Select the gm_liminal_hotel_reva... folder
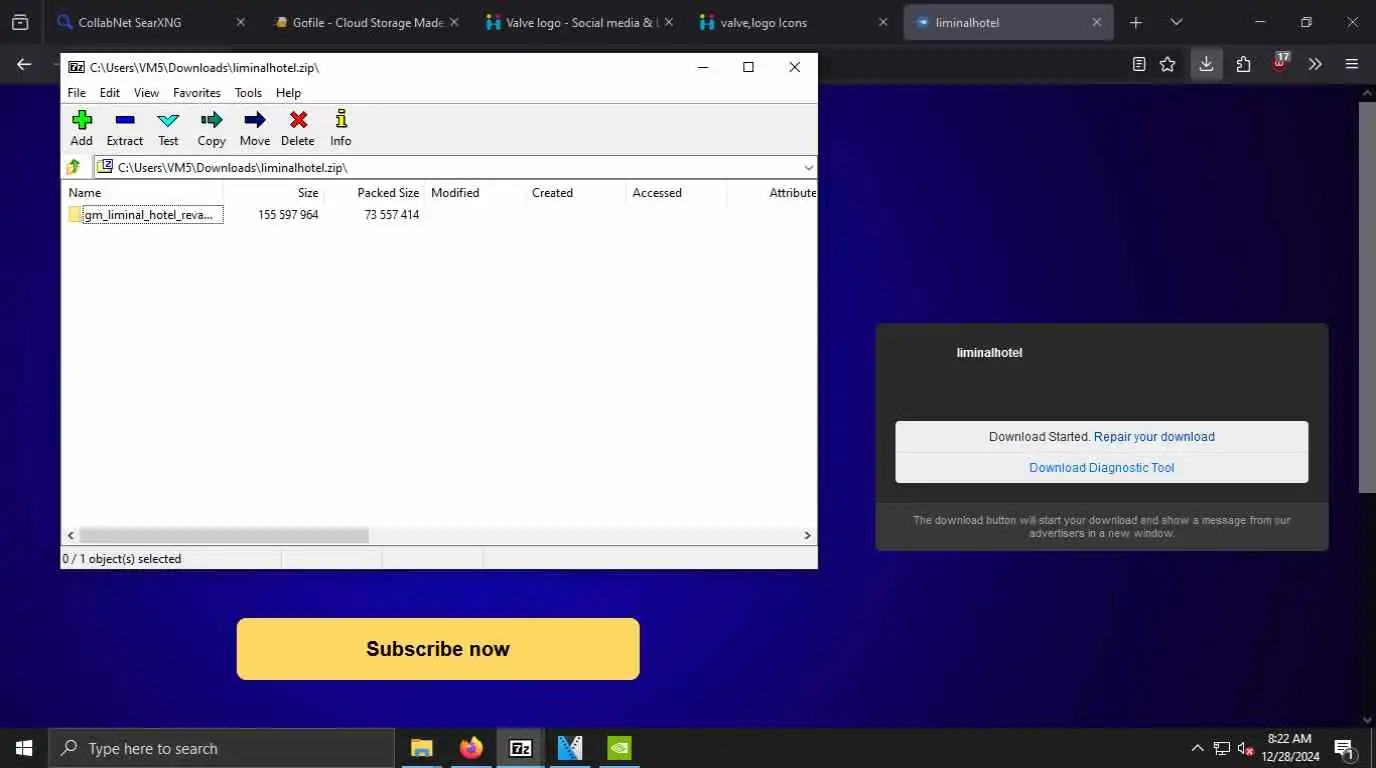Screen dimensions: 1376x768 click(x=148, y=215)
